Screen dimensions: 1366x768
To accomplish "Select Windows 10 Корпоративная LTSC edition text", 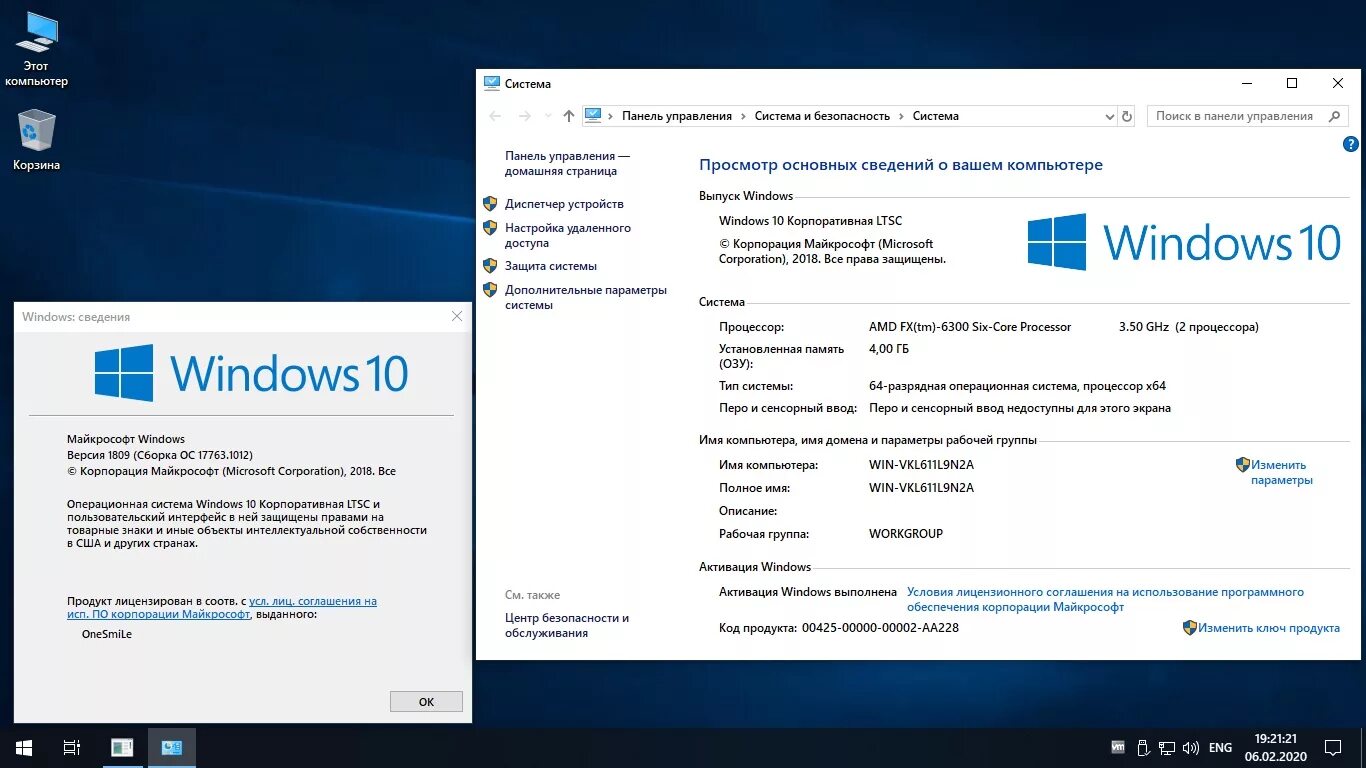I will [x=810, y=221].
